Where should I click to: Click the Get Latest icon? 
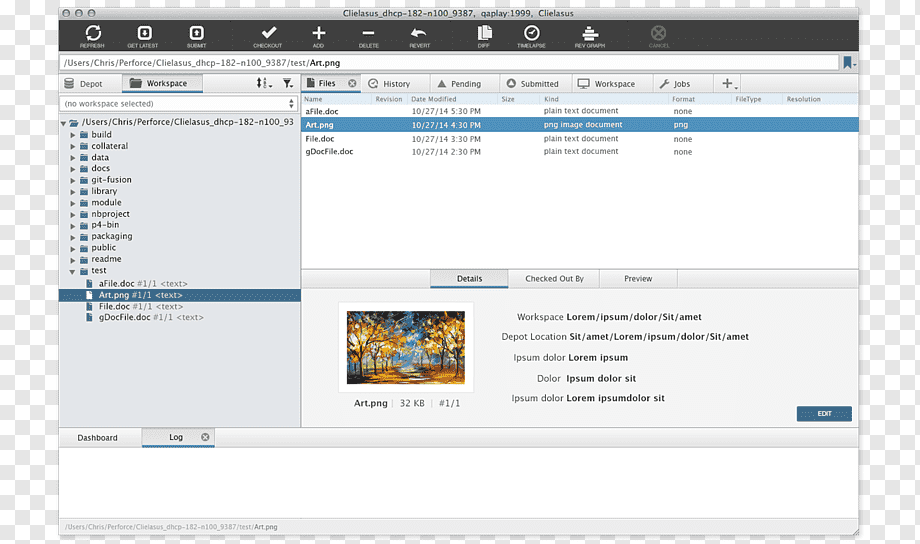pyautogui.click(x=144, y=33)
